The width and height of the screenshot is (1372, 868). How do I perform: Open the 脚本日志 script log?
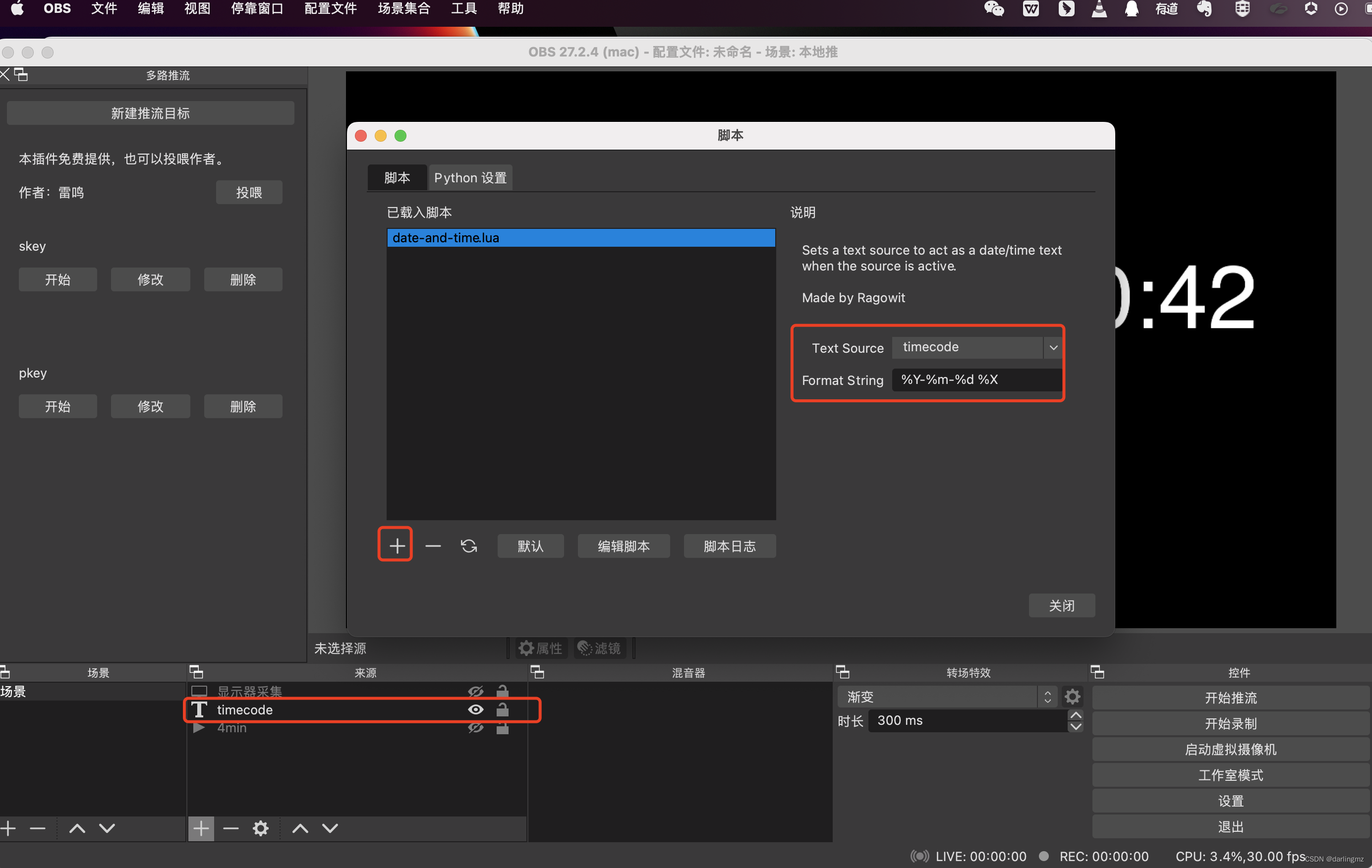729,545
